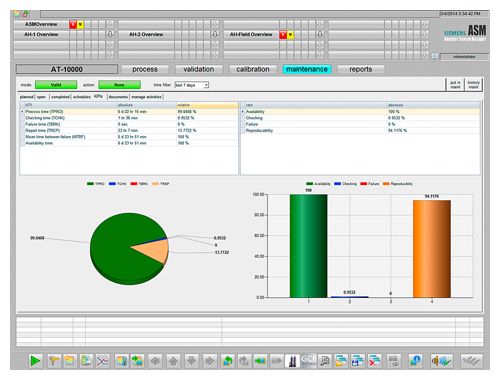Select the Process time (TPRO) row
The image size is (500, 380).
[129, 112]
